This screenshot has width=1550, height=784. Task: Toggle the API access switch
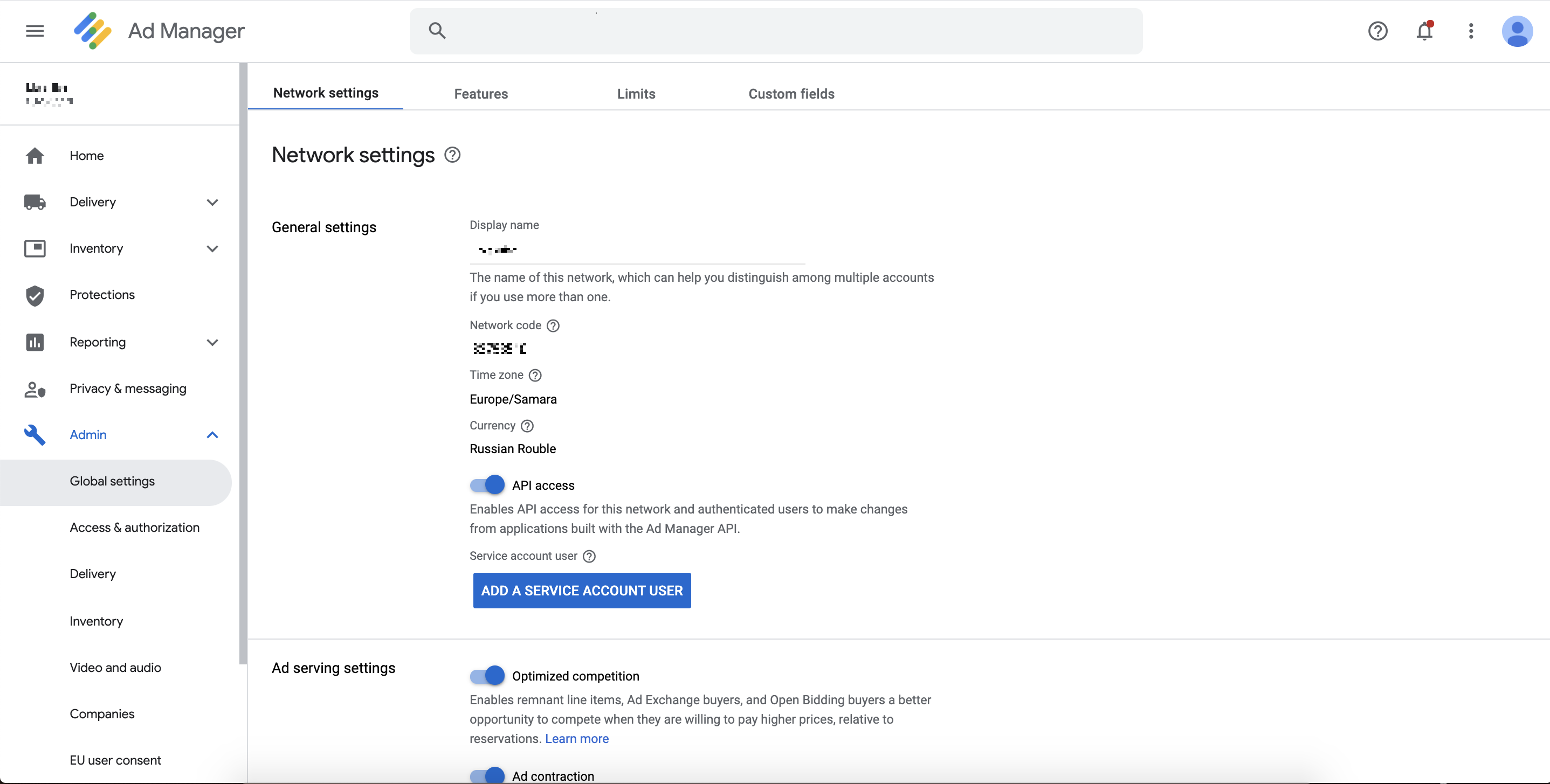[487, 484]
